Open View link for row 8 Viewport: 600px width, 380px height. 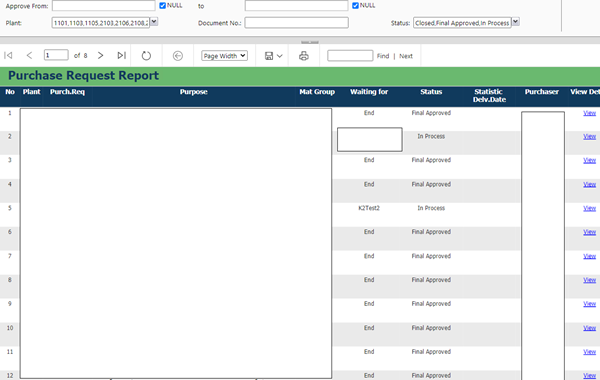click(x=589, y=280)
